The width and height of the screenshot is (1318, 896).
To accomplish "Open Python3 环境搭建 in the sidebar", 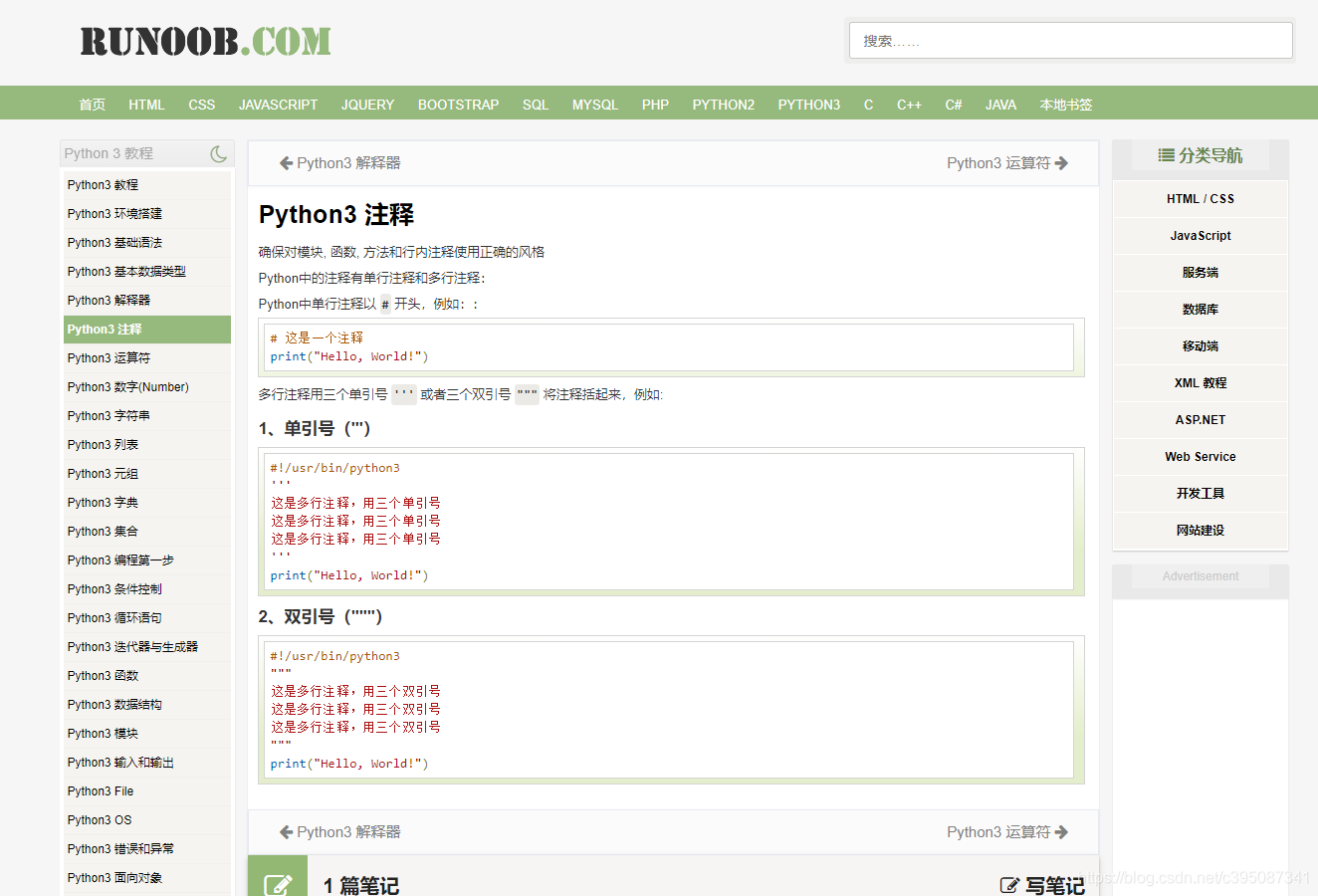I will (147, 214).
